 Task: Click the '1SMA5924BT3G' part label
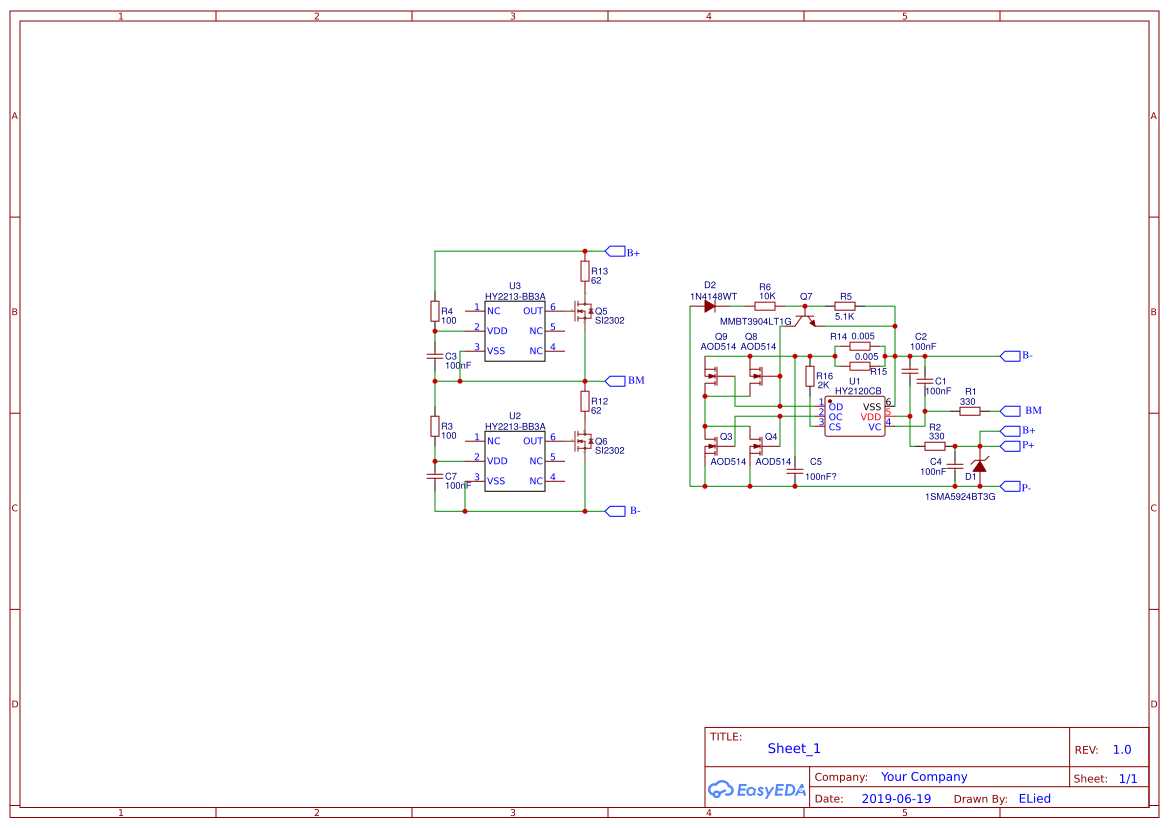(960, 497)
